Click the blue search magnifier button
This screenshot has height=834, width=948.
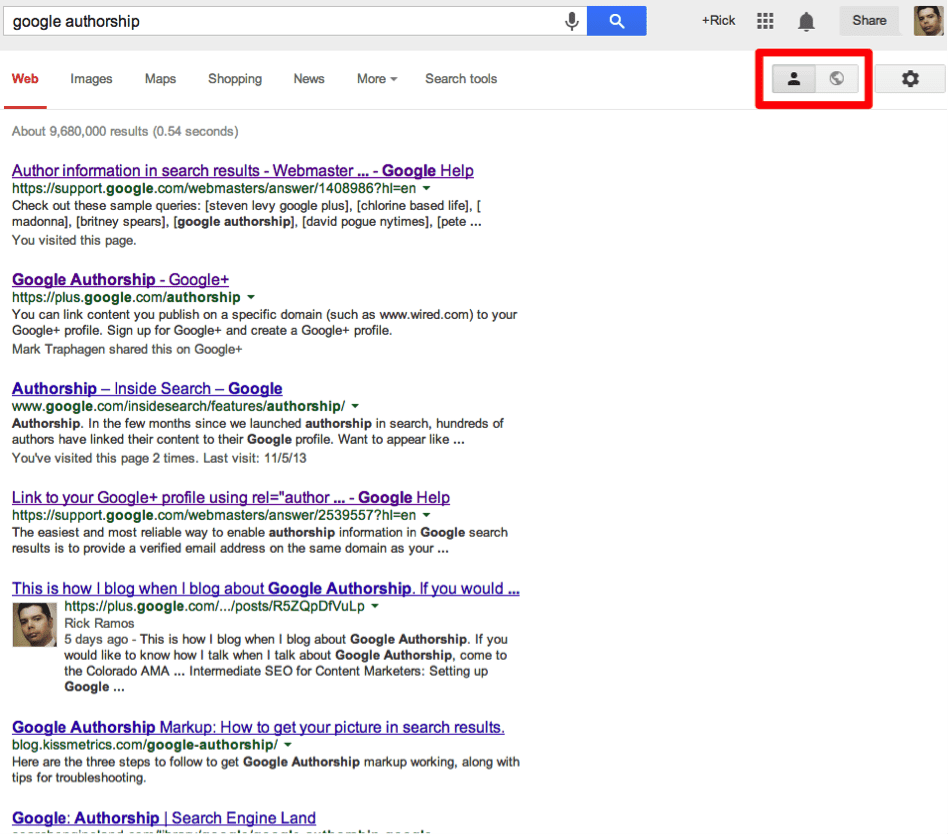point(616,21)
